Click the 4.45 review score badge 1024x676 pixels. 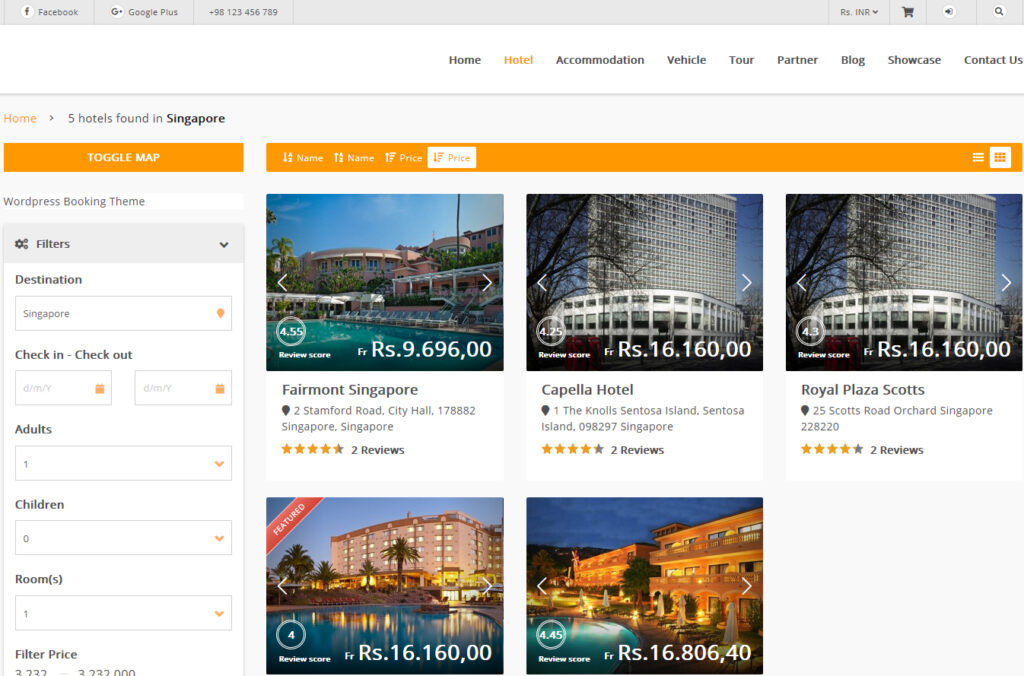(x=551, y=634)
